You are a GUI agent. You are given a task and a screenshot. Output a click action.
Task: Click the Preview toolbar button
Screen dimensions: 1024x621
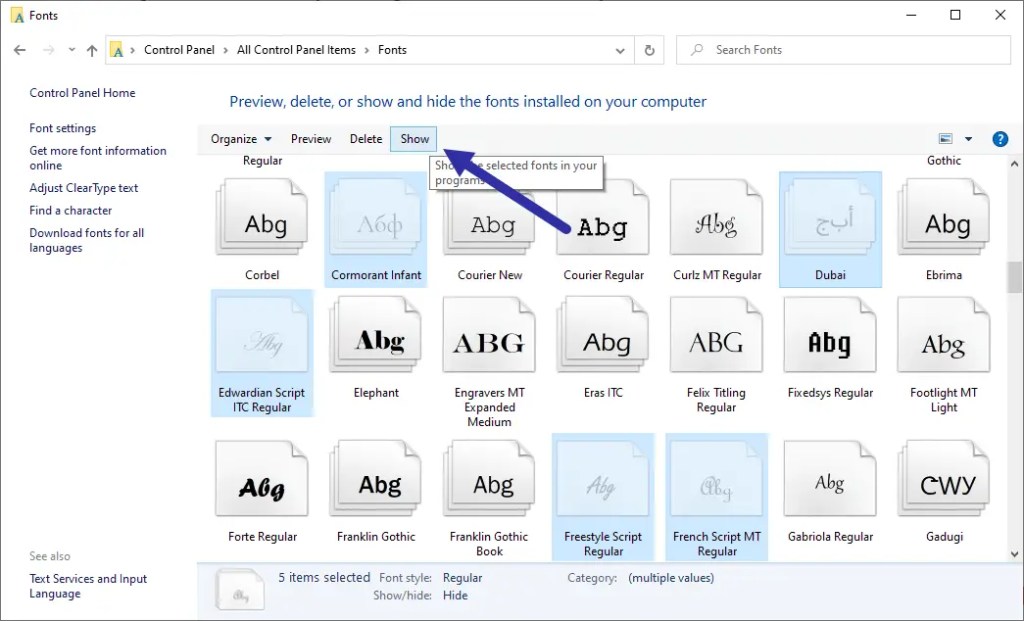[x=311, y=139]
